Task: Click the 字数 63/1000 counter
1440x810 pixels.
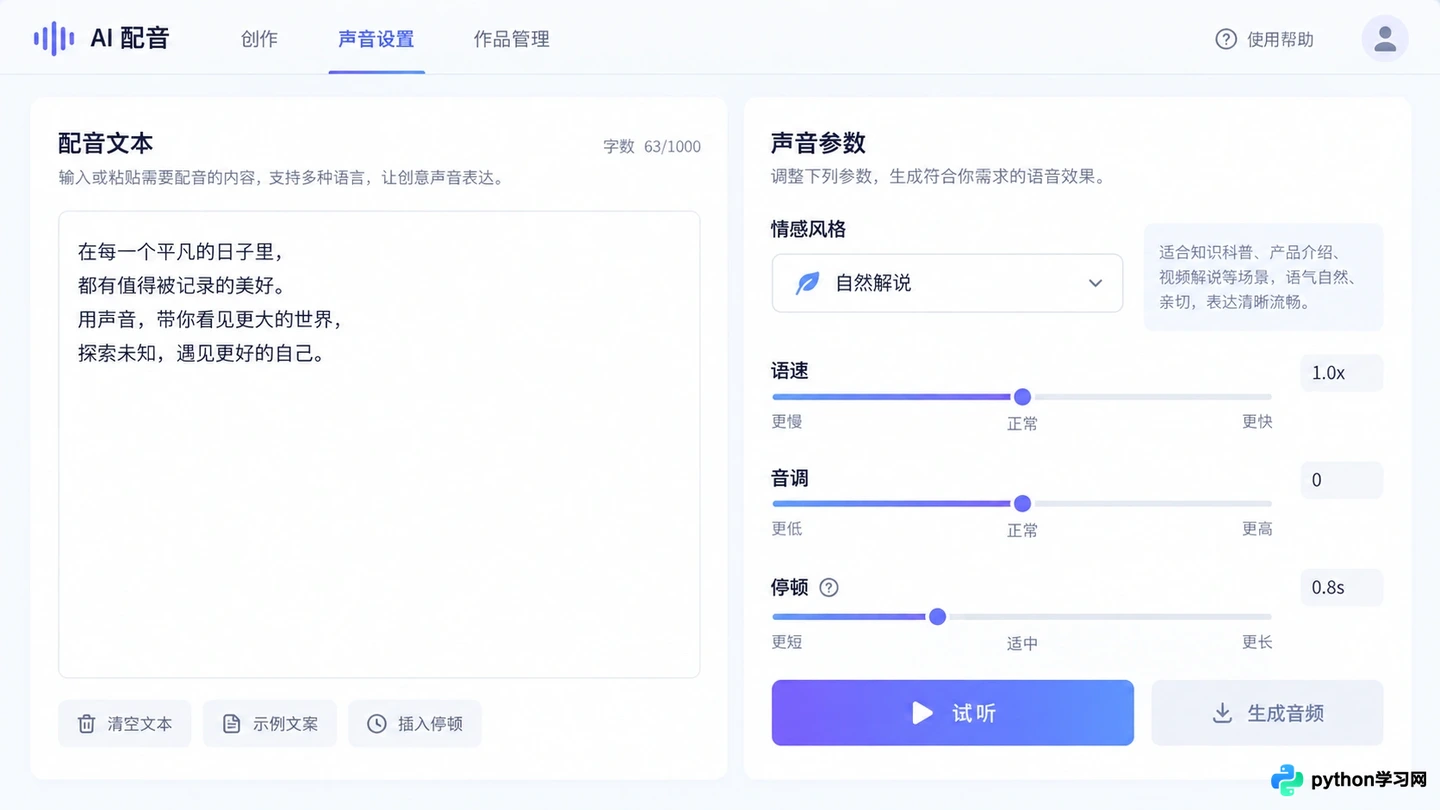Action: click(x=652, y=146)
